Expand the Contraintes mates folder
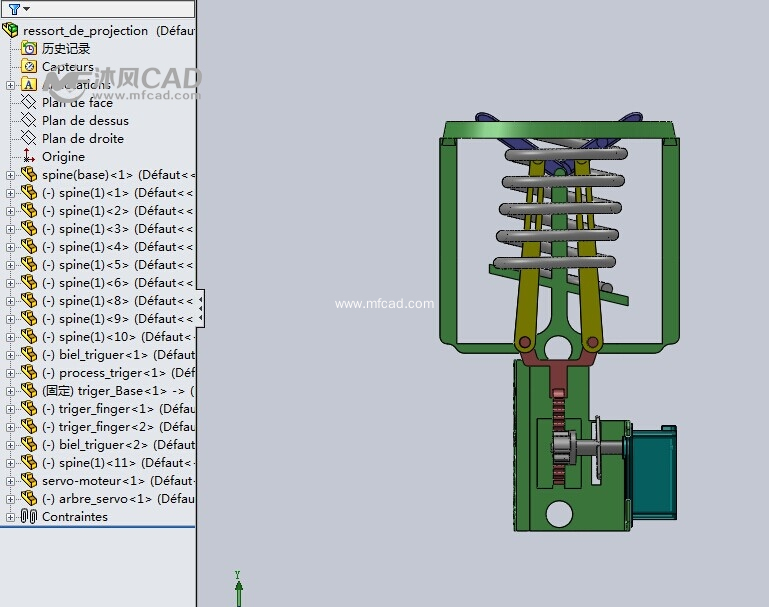Viewport: 769px width, 607px height. pyautogui.click(x=10, y=517)
